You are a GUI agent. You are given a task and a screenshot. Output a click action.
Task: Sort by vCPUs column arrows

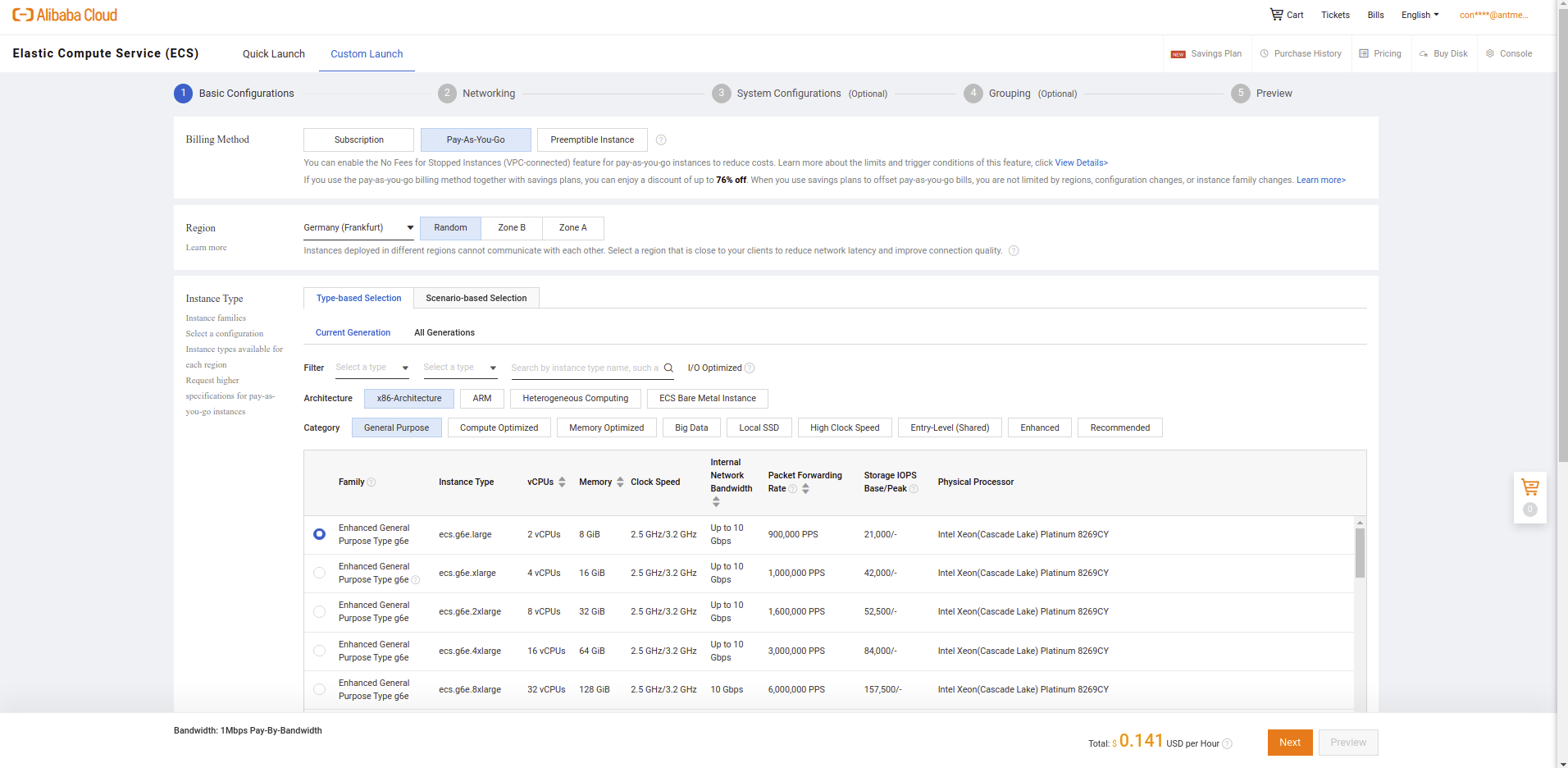[x=562, y=482]
